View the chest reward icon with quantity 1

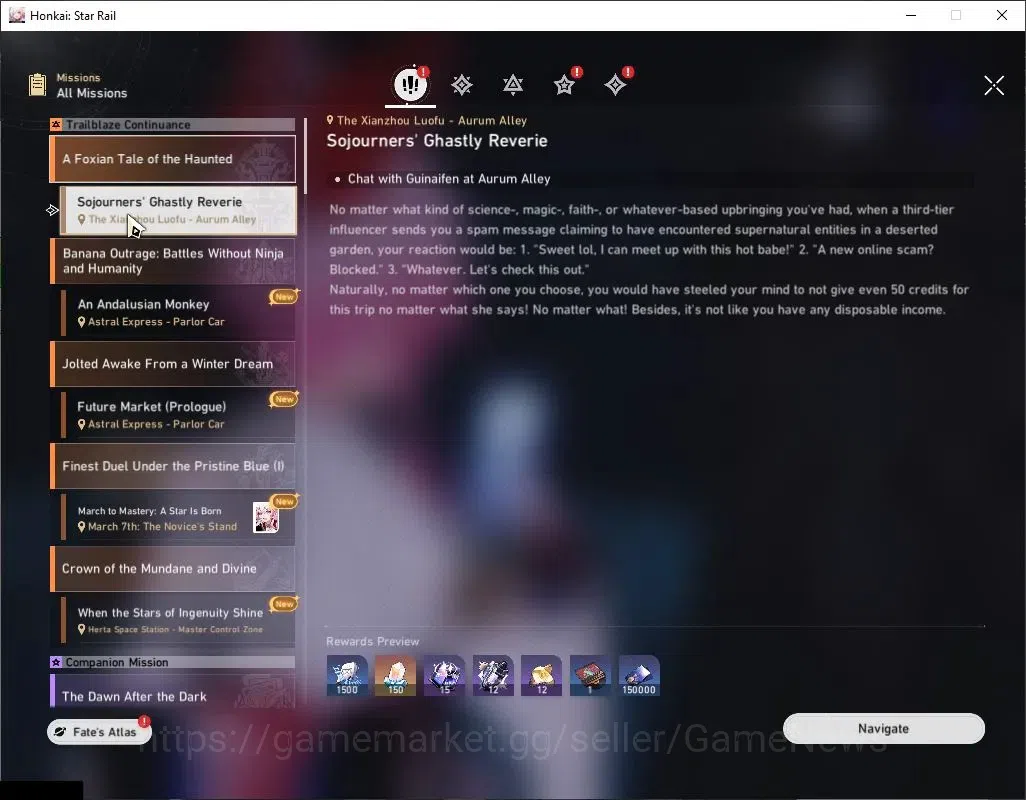click(590, 675)
